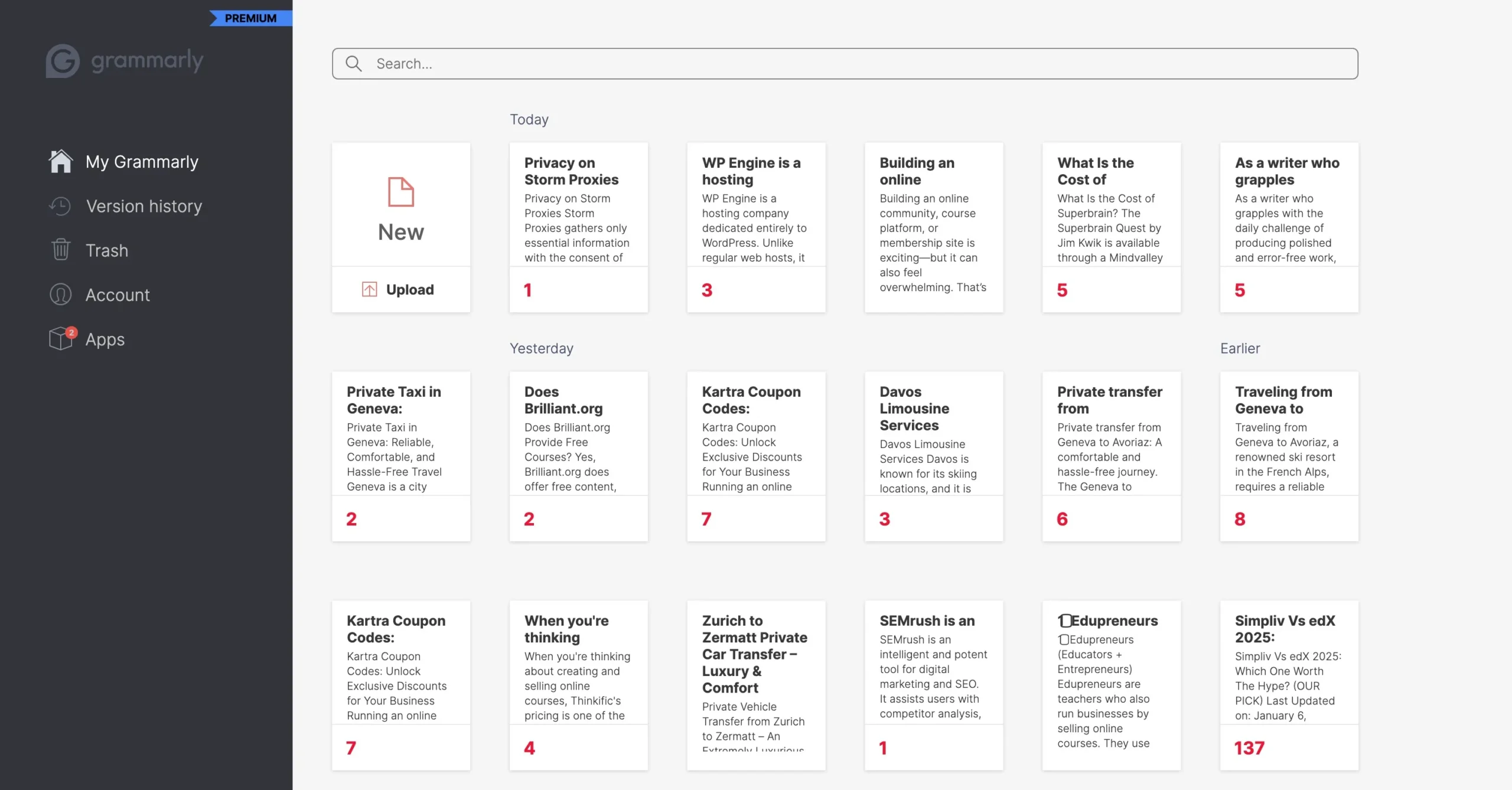Focus the Search documents field
This screenshot has width=1512, height=790.
pyautogui.click(x=845, y=63)
